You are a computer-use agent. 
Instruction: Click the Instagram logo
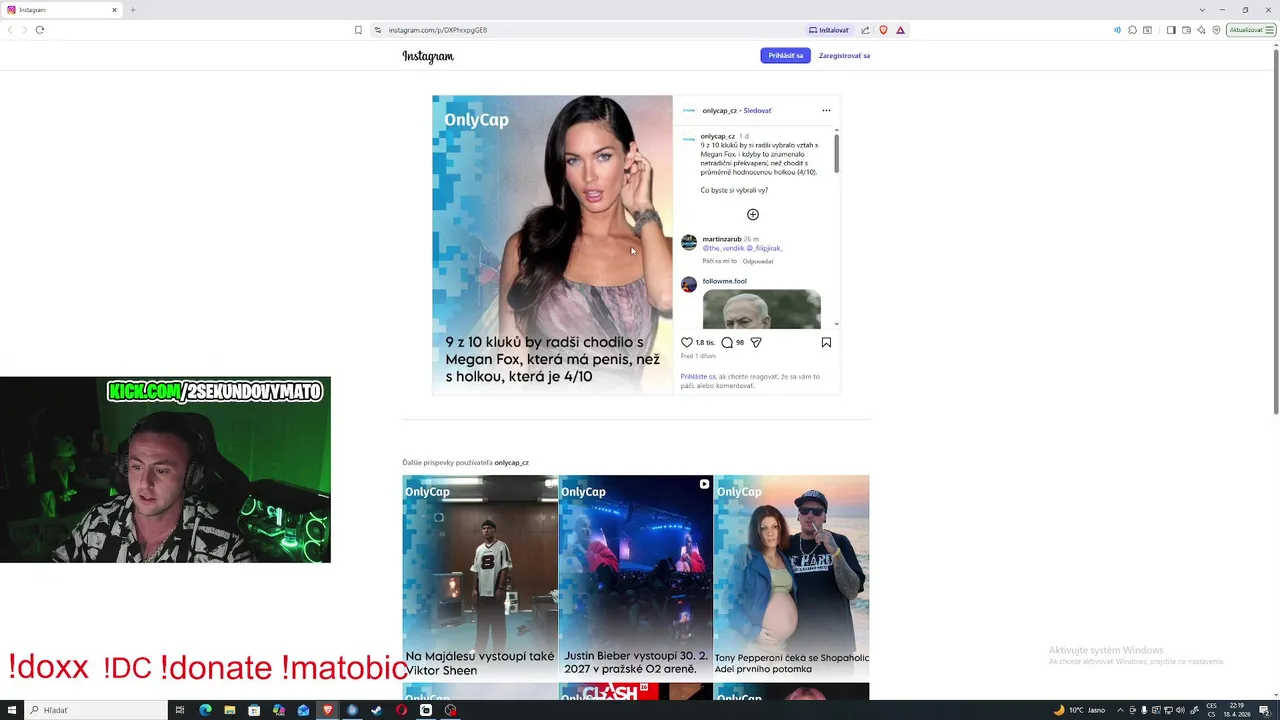click(428, 56)
